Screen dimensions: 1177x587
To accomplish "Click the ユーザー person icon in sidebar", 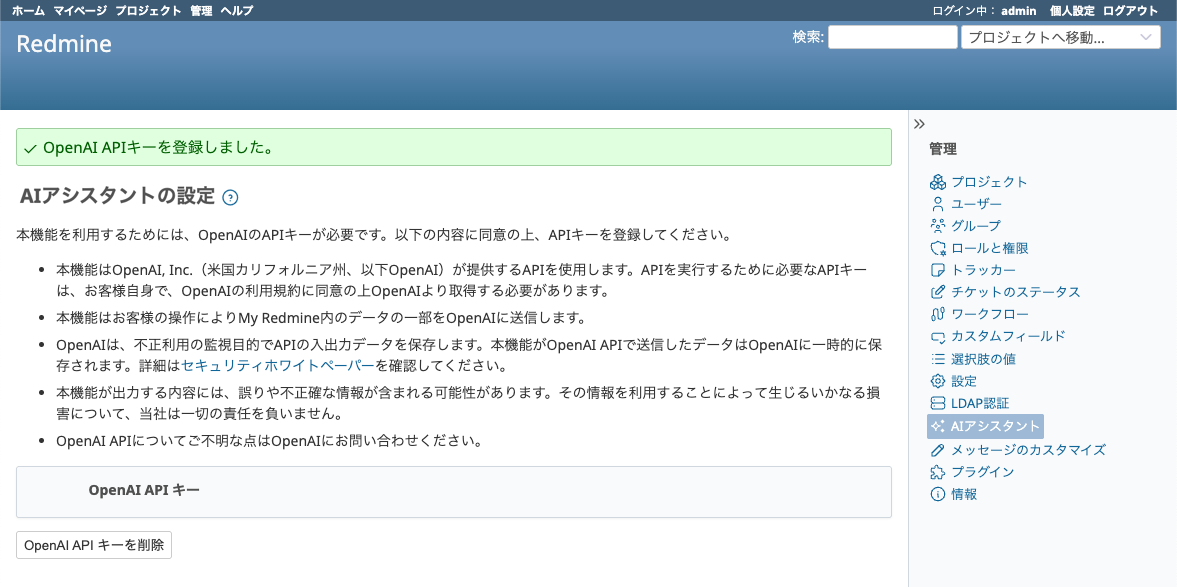I will pyautogui.click(x=937, y=203).
